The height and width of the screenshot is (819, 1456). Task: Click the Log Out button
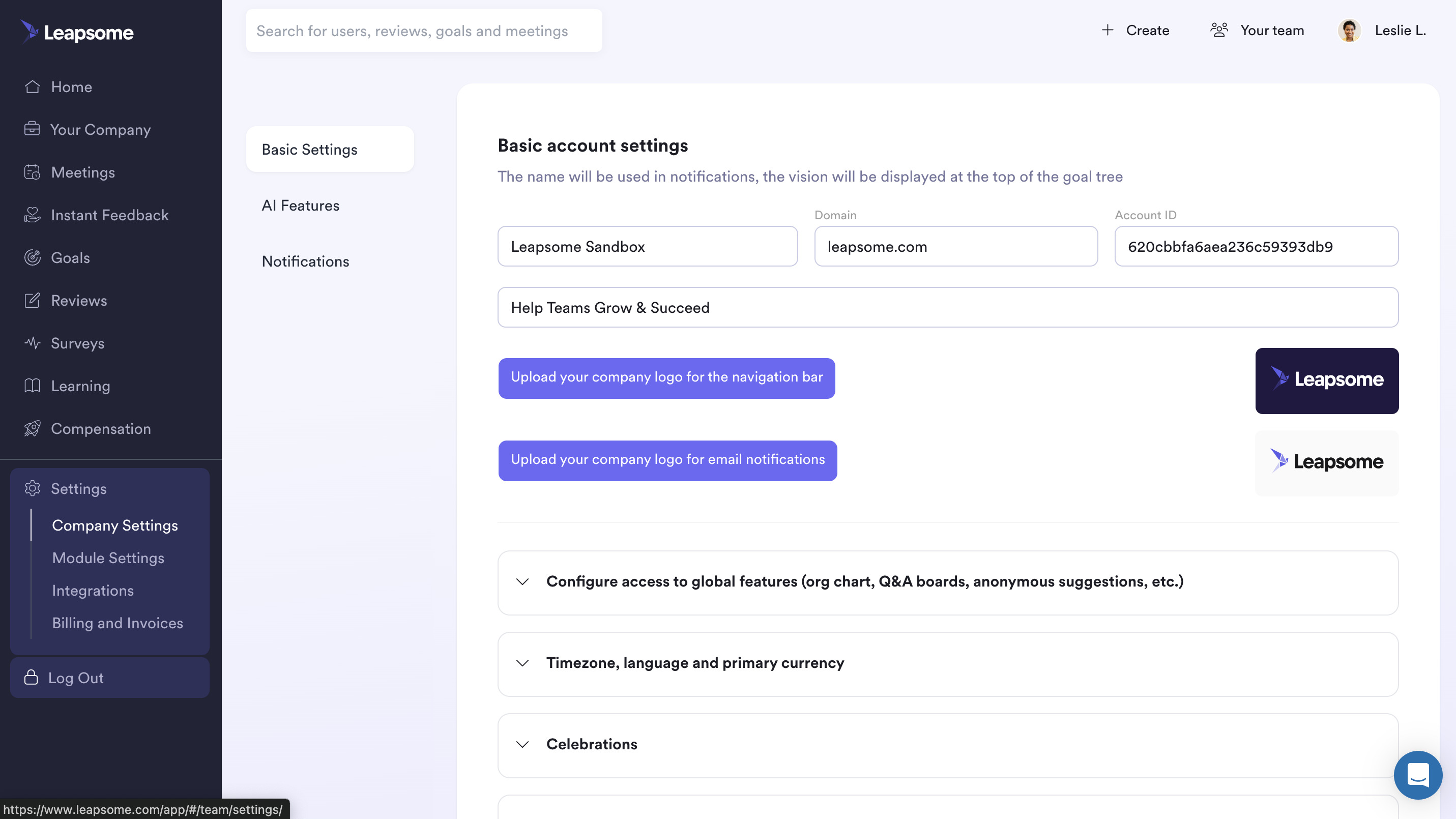point(110,677)
